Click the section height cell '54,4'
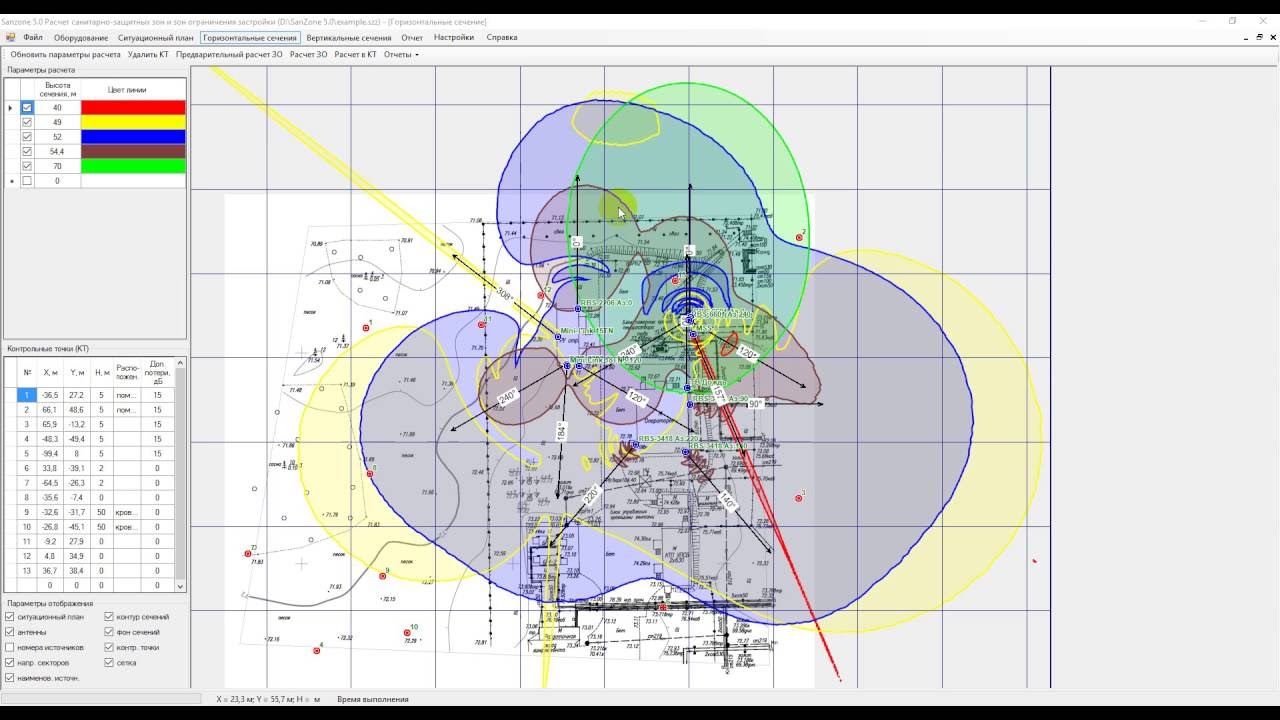 point(57,151)
